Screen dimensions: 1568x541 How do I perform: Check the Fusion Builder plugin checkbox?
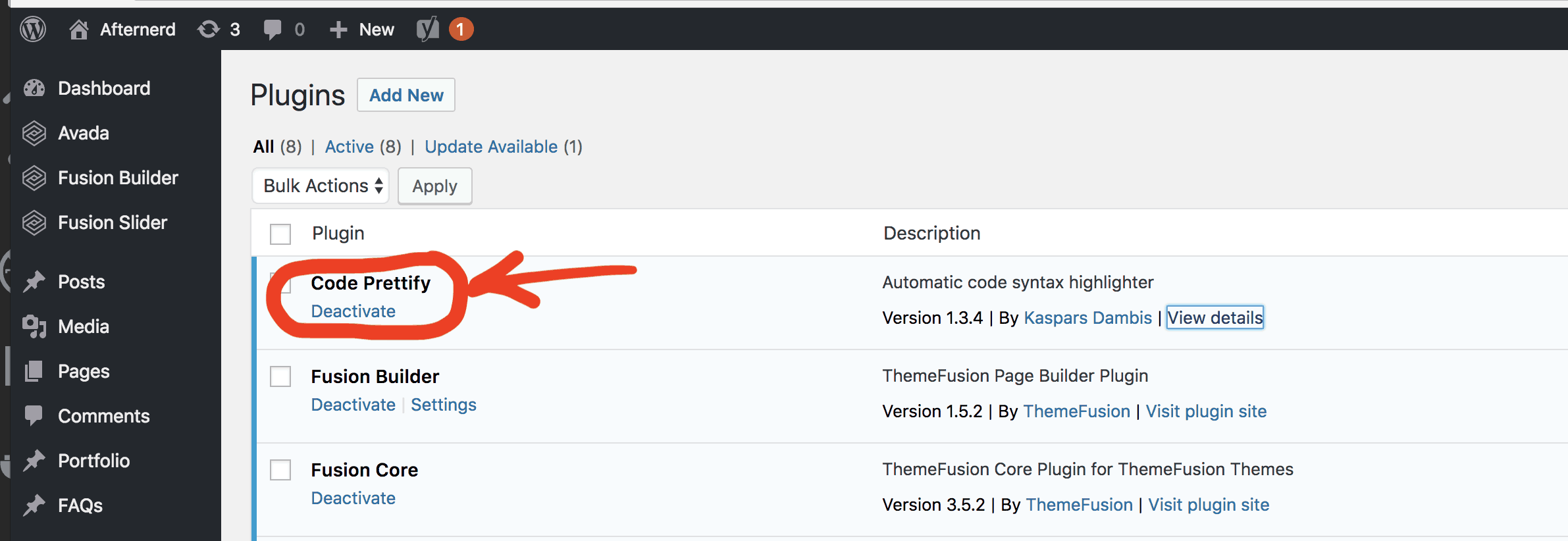[x=280, y=376]
